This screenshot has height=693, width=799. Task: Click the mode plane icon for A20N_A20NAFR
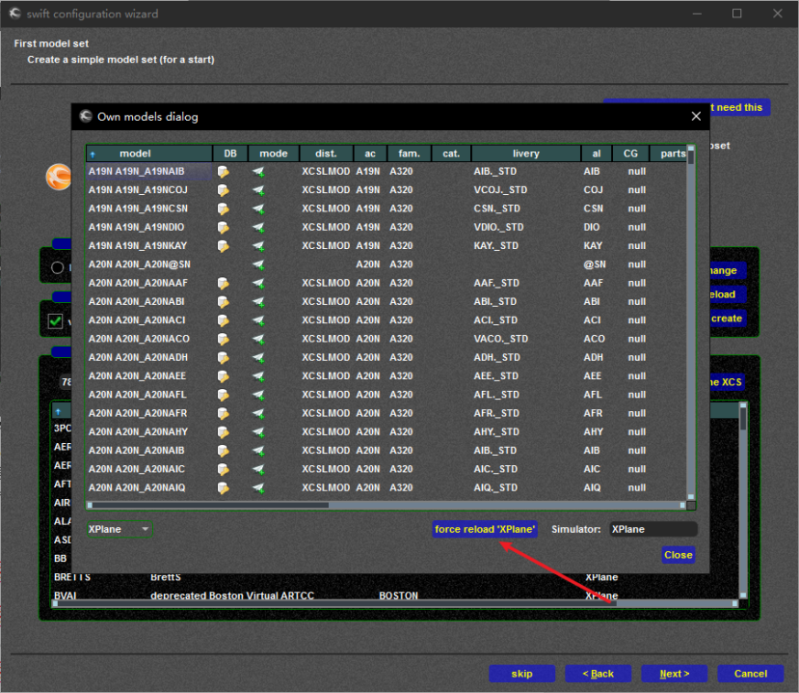(259, 413)
